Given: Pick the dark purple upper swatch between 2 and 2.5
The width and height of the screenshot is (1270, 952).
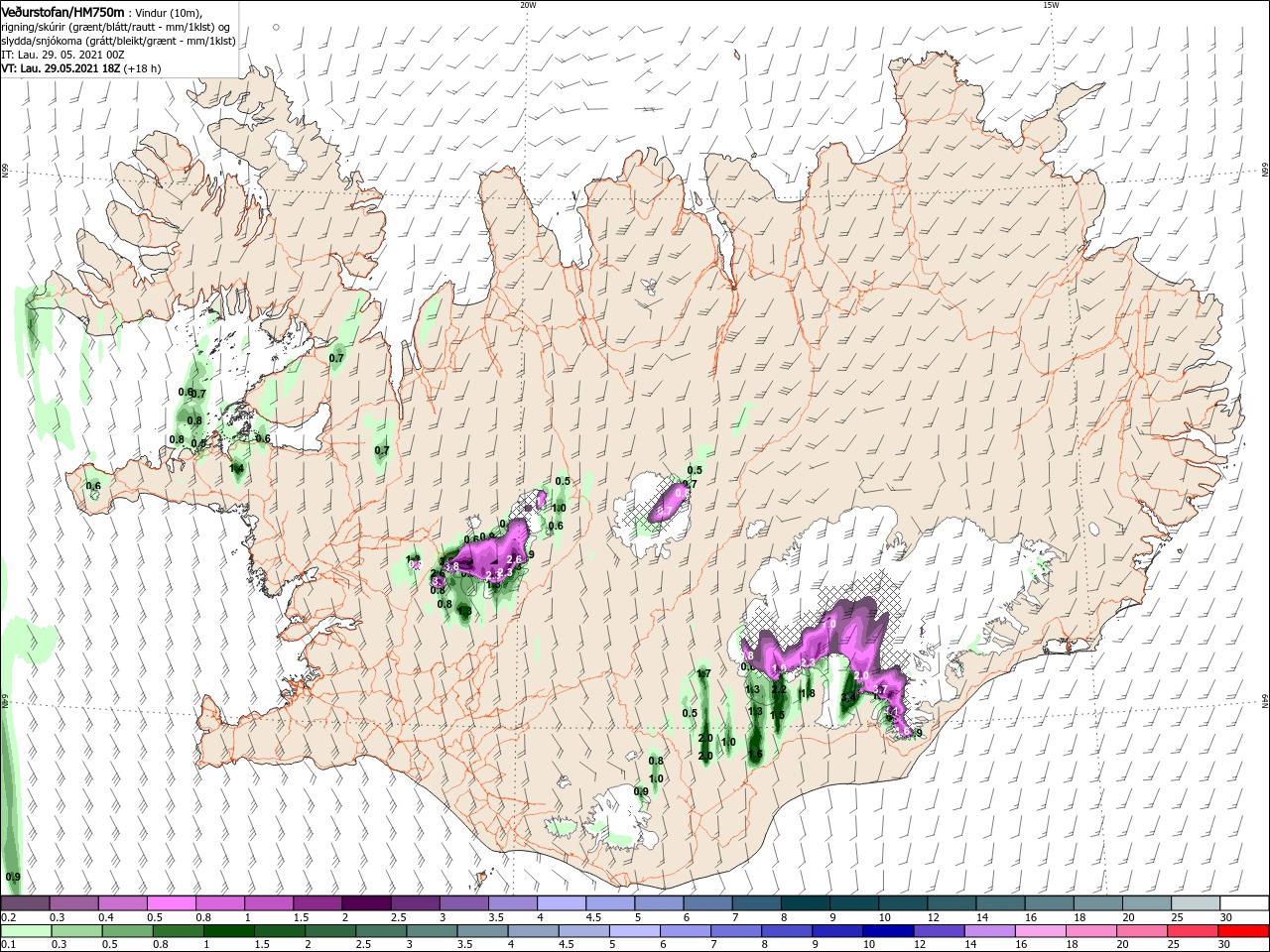Looking at the screenshot, I should coord(365,903).
